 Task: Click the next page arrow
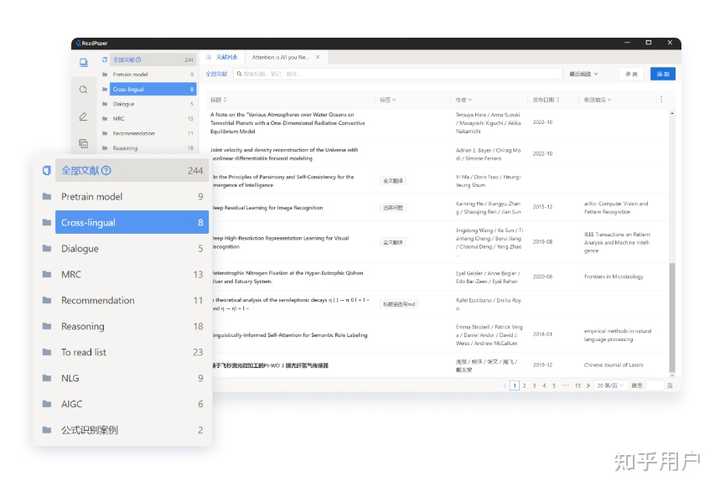coord(588,385)
